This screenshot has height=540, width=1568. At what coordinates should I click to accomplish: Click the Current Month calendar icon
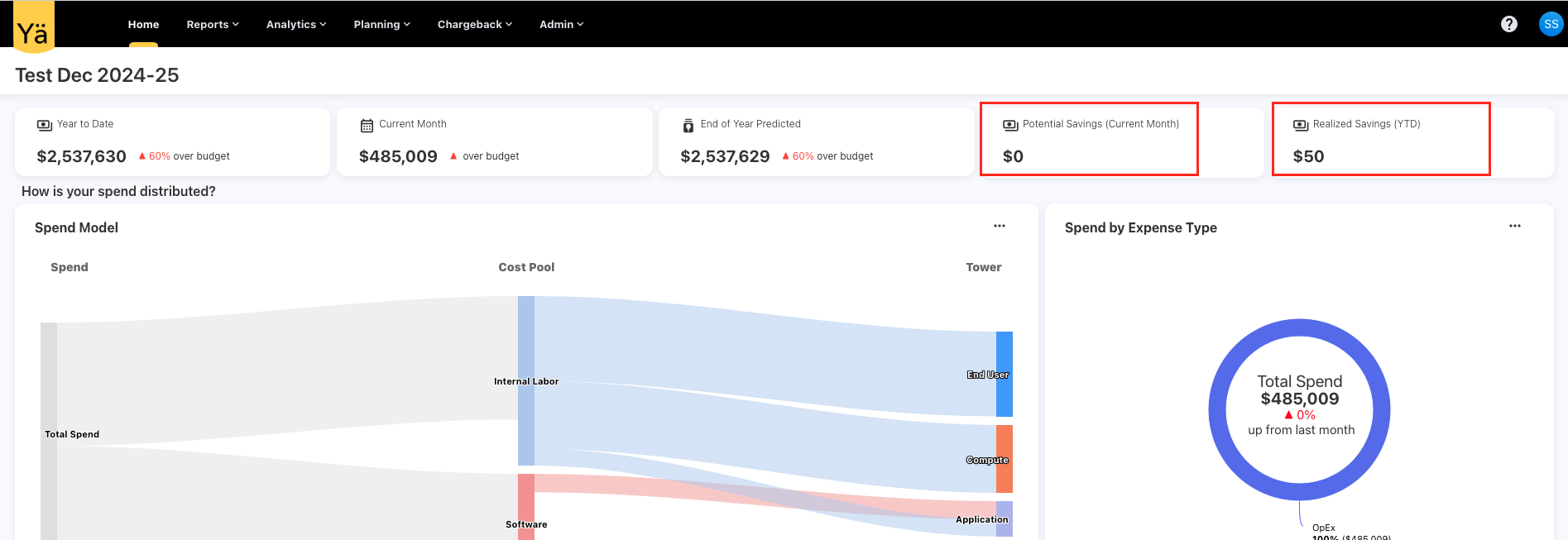coord(367,126)
